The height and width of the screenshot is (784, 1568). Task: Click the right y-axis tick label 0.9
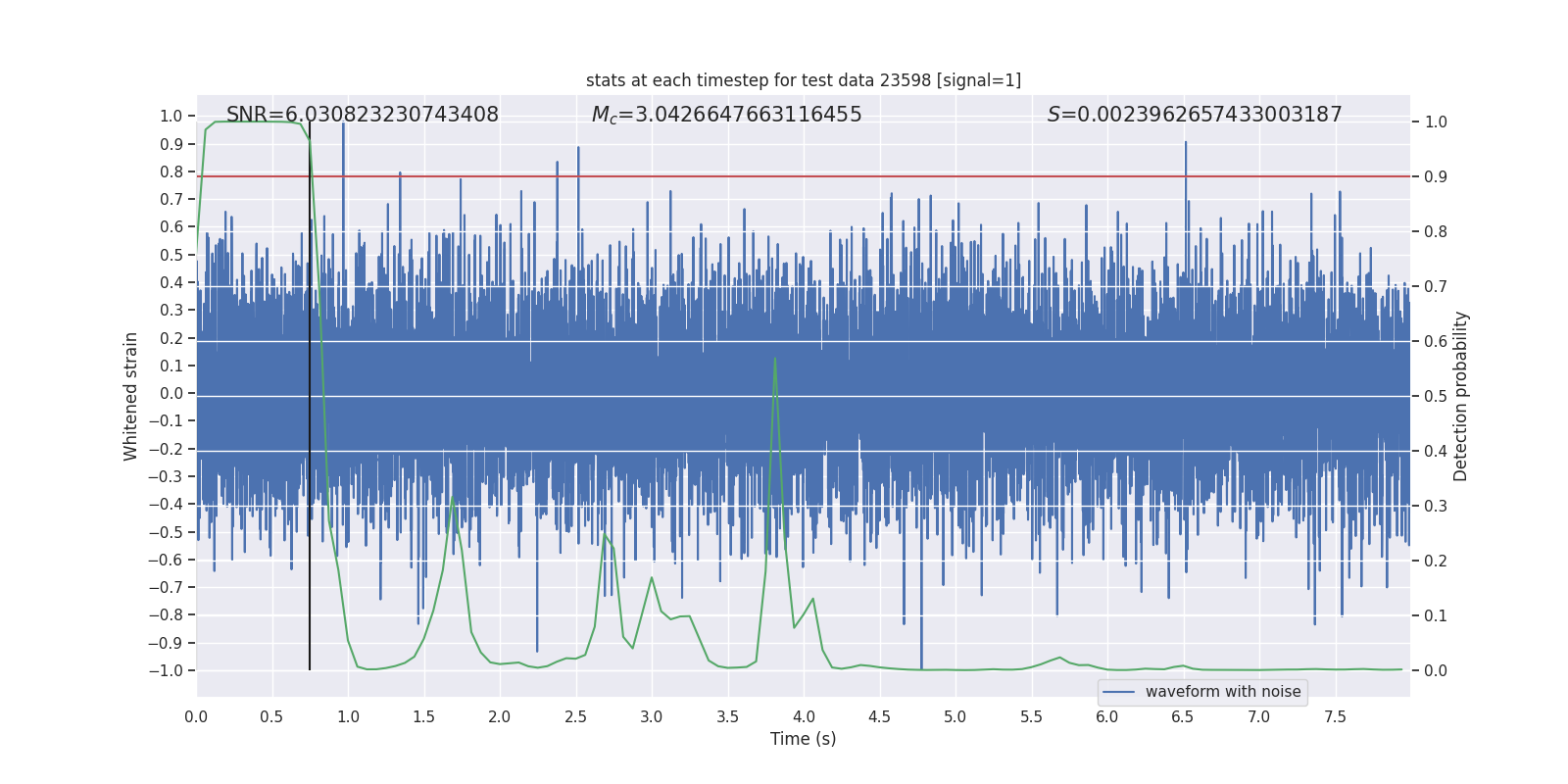coord(1436,177)
